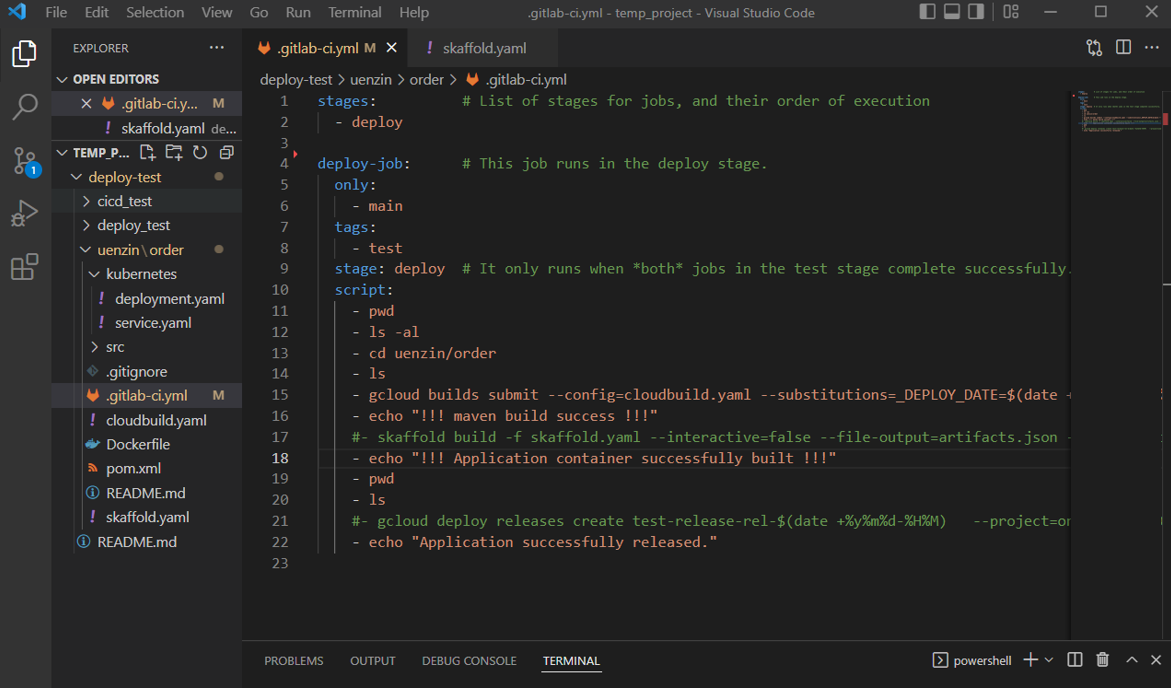This screenshot has width=1171, height=688.
Task: Kill terminal with the trash icon
Action: [1102, 660]
